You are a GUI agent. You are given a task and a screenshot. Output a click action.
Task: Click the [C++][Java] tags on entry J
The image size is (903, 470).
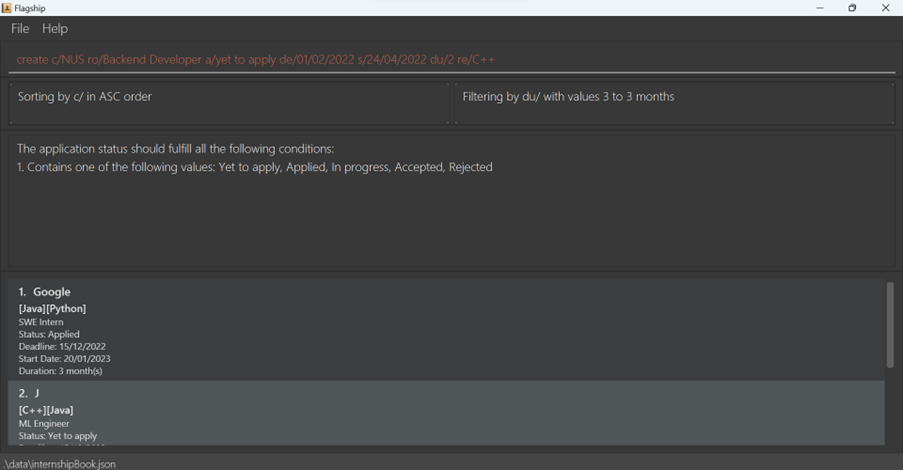pyautogui.click(x=46, y=410)
